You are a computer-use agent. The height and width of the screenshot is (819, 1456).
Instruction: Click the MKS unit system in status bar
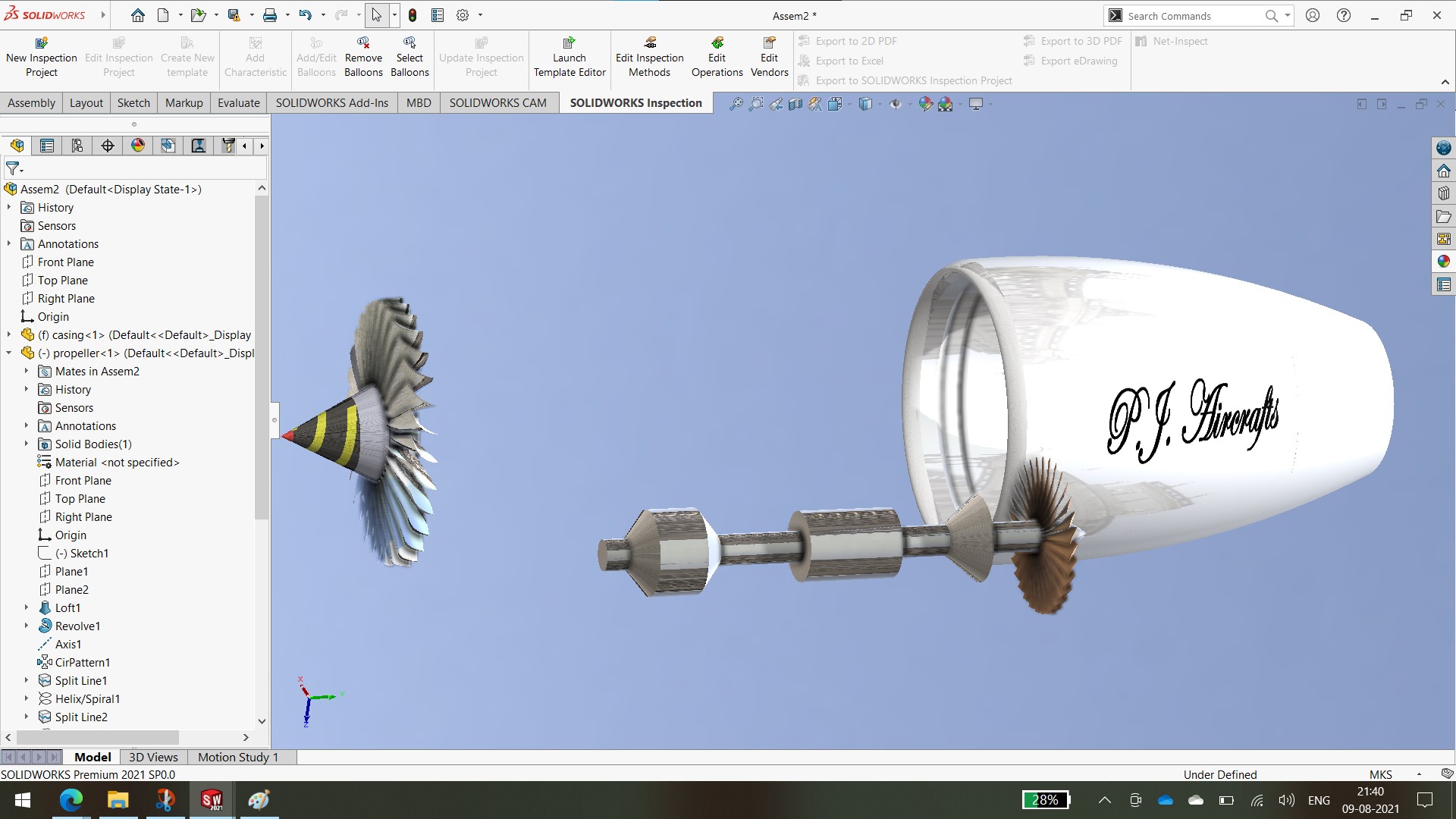pos(1381,774)
